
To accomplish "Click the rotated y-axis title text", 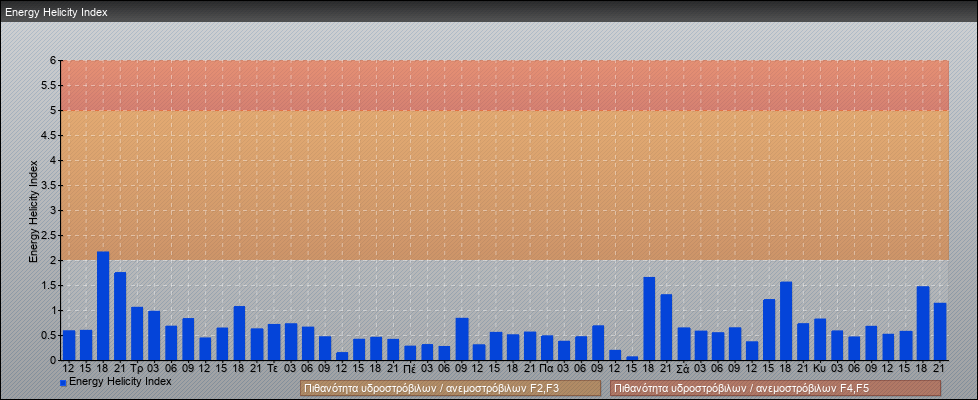I will 33,210.
